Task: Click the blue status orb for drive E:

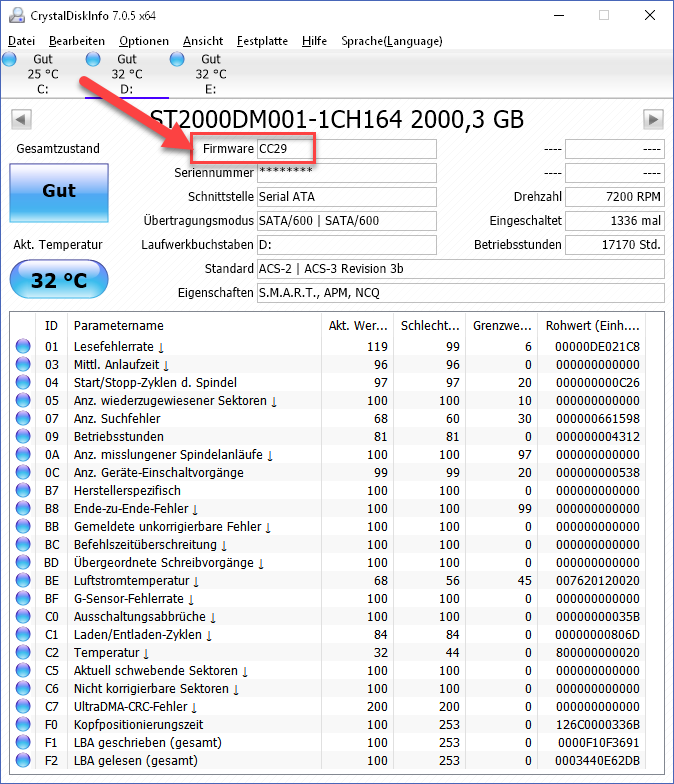Action: tap(177, 60)
